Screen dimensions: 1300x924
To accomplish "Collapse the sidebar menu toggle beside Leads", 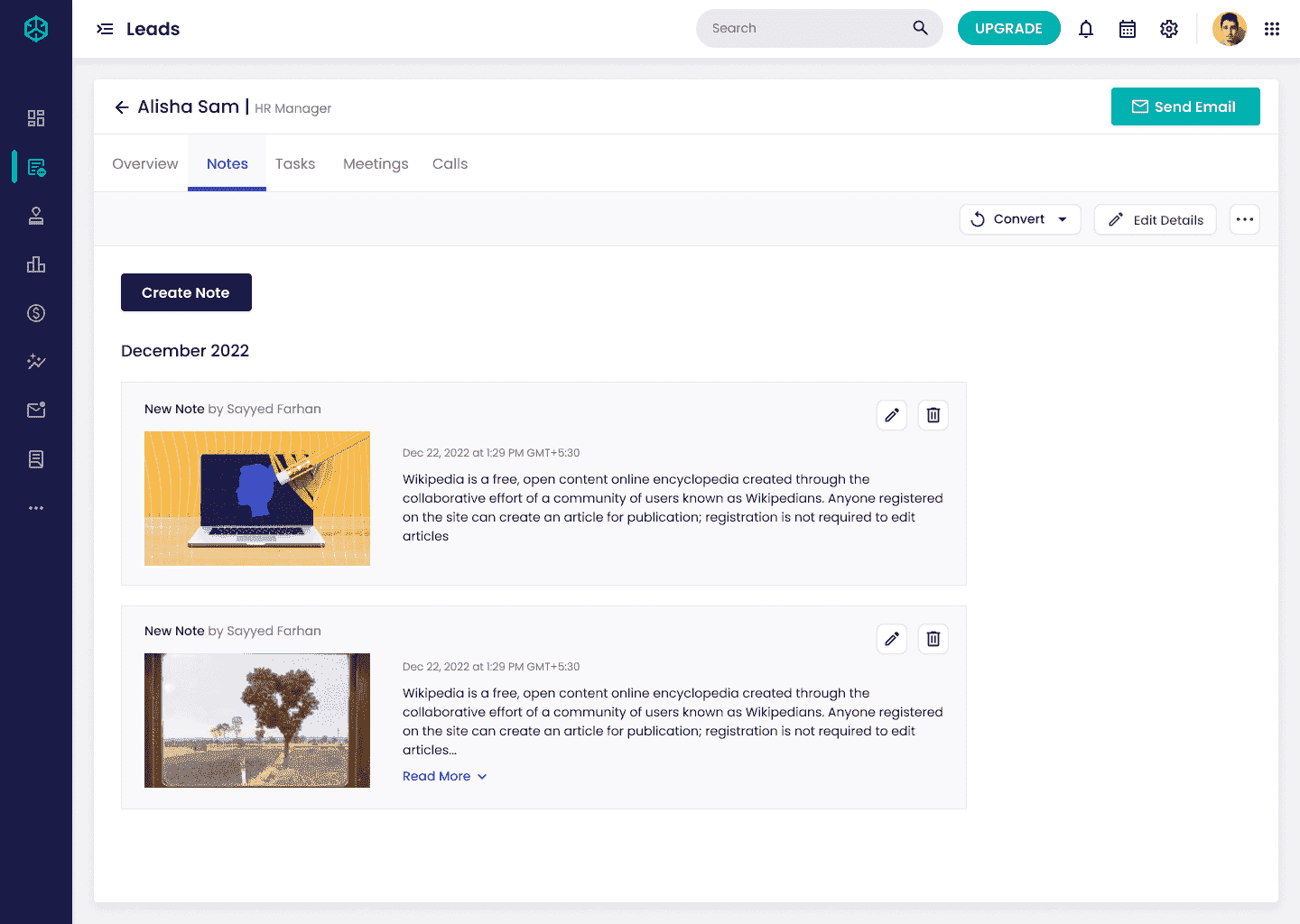I will point(105,29).
